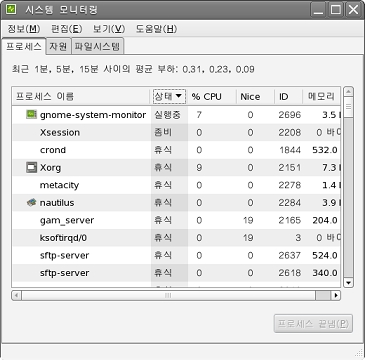Click process ID 2696
This screenshot has height=360, width=365.
(290, 115)
